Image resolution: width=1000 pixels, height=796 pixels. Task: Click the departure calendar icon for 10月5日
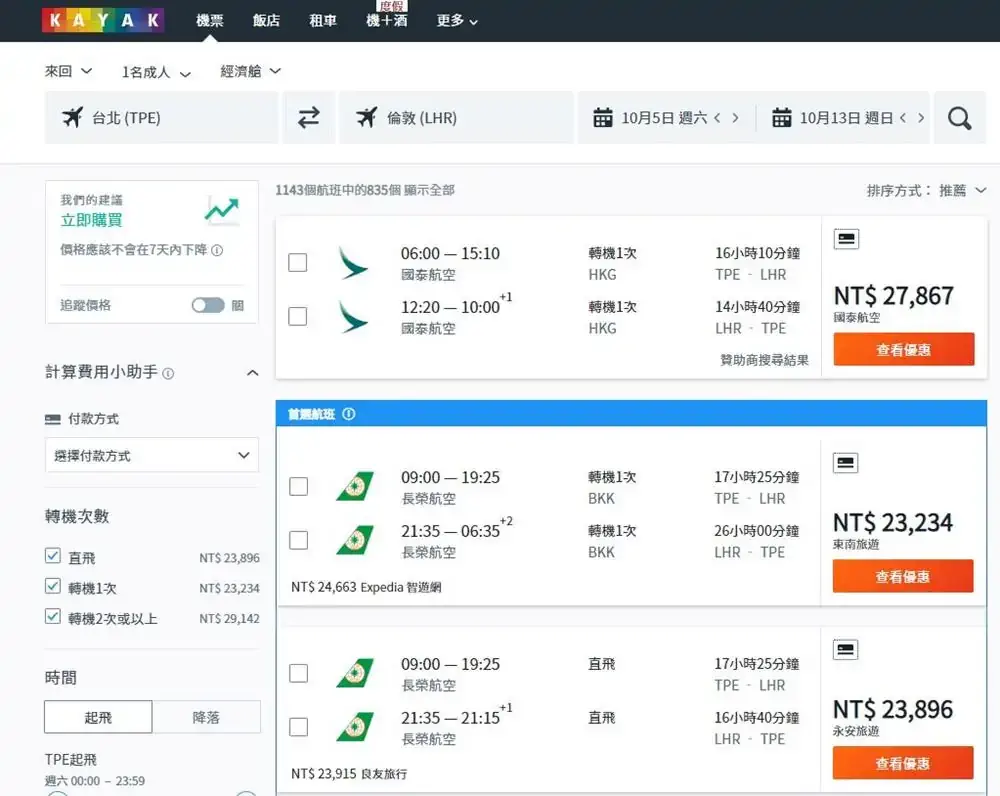click(x=603, y=118)
